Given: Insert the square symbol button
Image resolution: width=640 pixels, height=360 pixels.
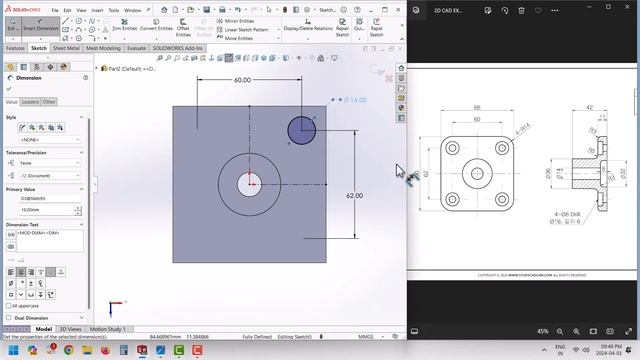Looking at the screenshot, I should (11, 294).
